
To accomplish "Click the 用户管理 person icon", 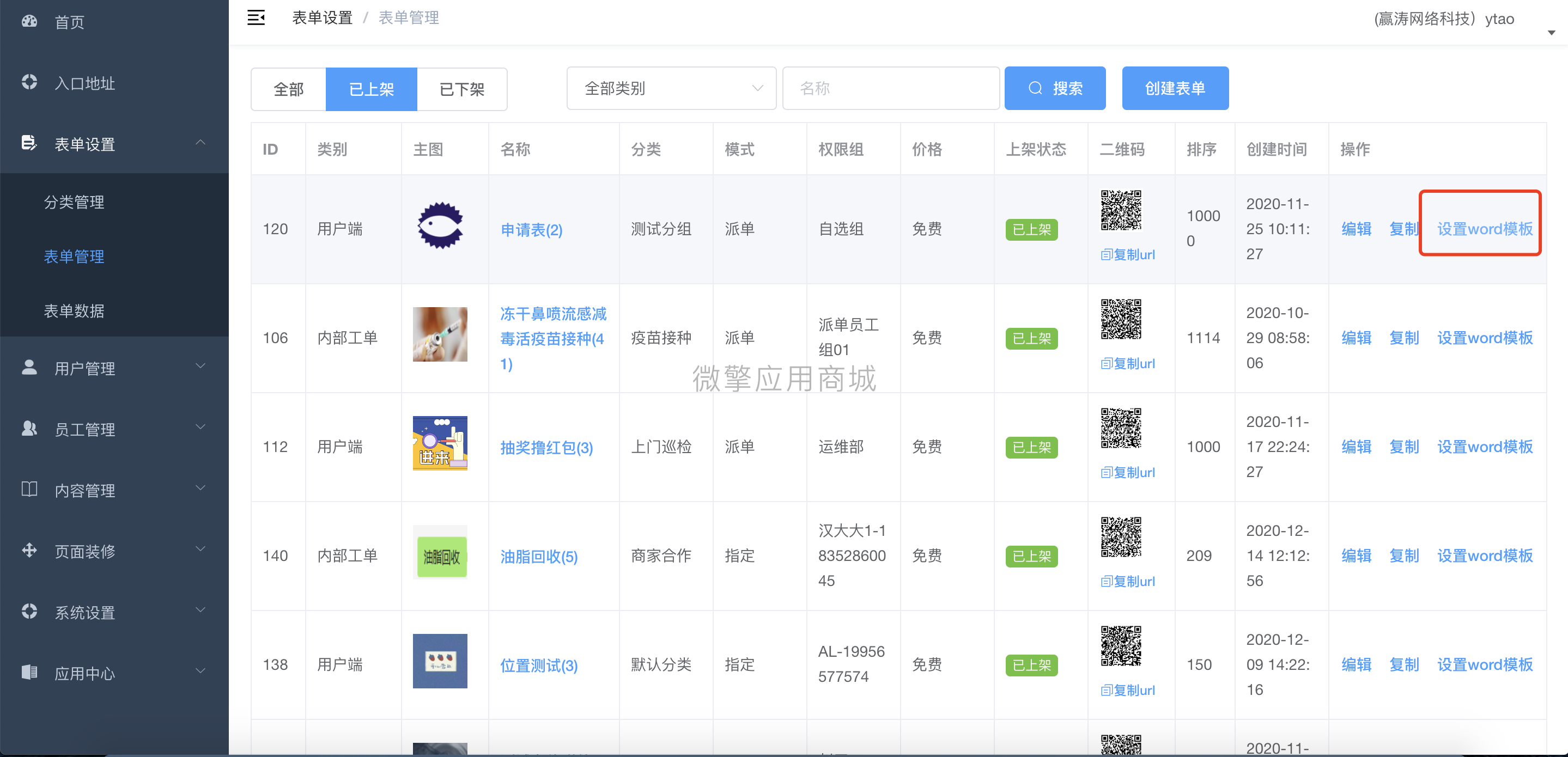I will click(29, 367).
